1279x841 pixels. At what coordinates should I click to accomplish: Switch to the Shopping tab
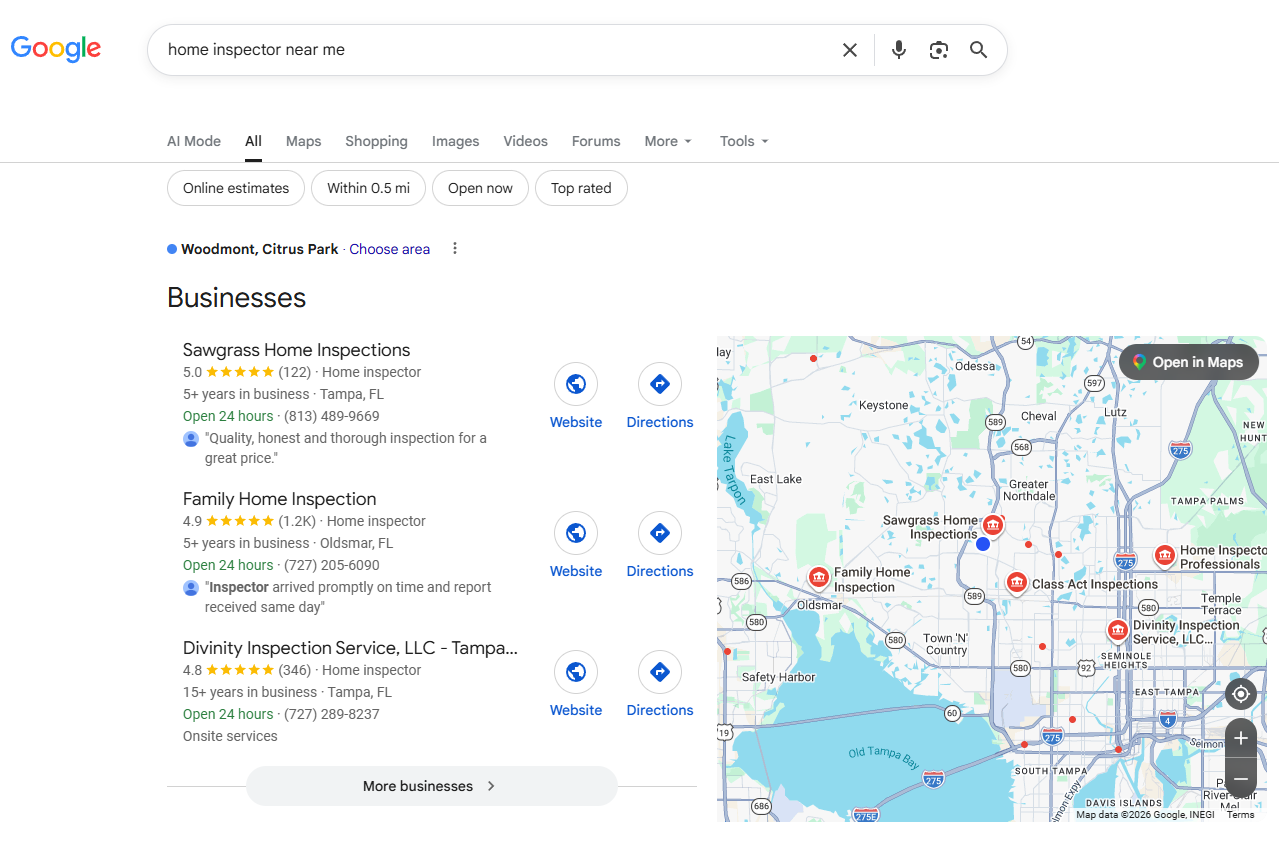(376, 141)
